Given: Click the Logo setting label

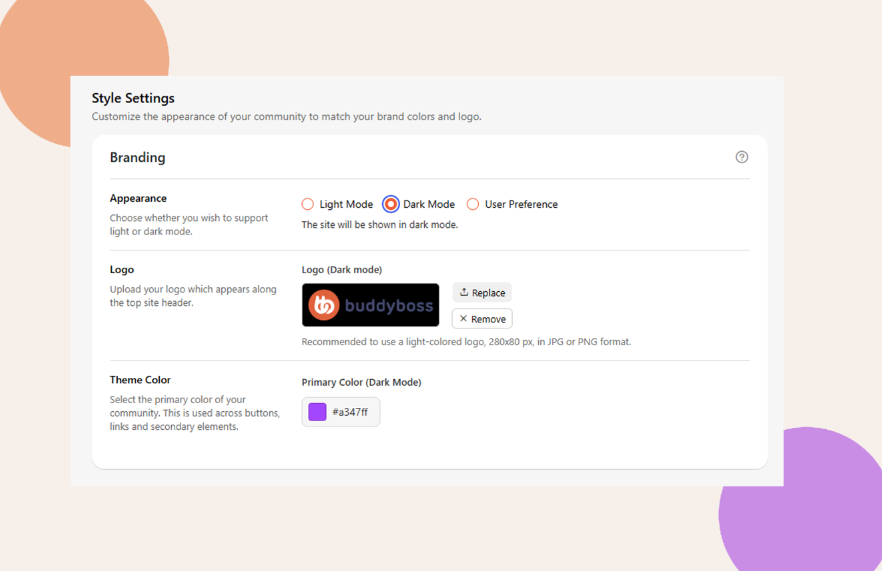Looking at the screenshot, I should pos(122,269).
